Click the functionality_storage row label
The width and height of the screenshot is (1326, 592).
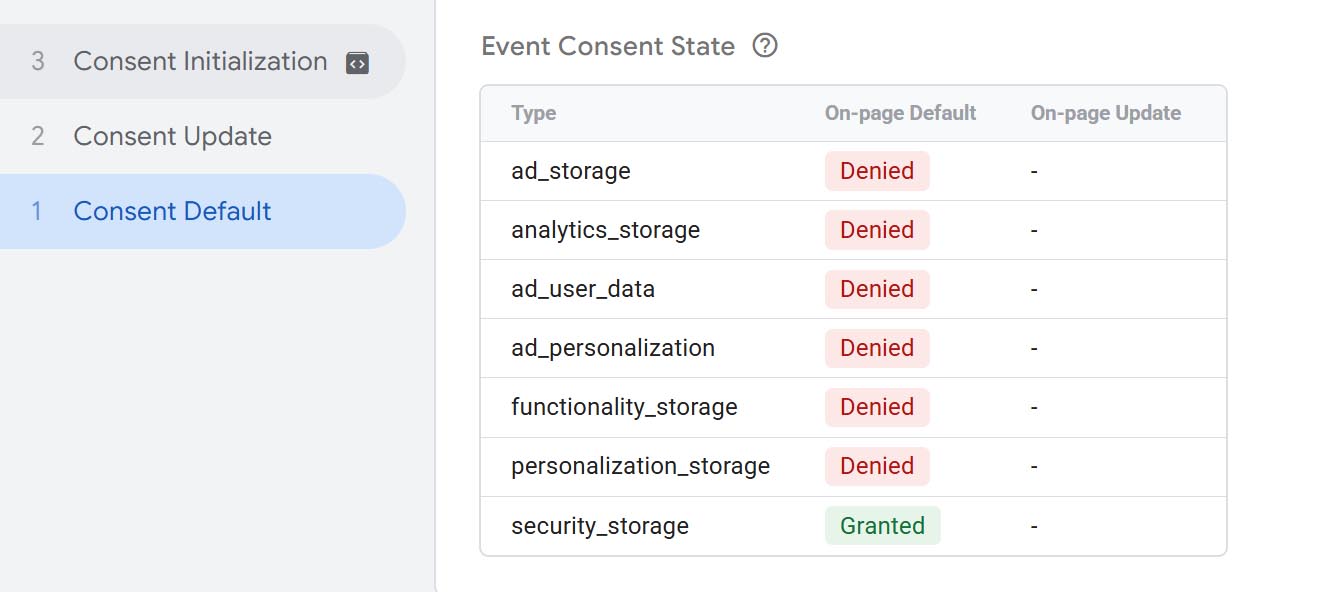(x=624, y=407)
